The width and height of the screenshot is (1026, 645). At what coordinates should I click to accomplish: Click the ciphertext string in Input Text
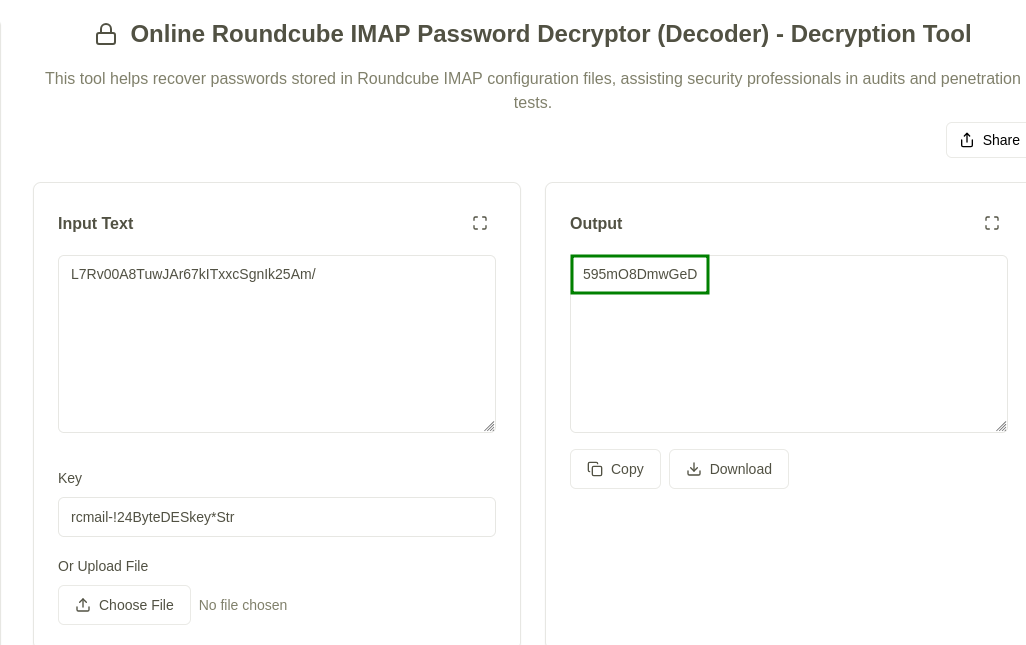tap(193, 273)
